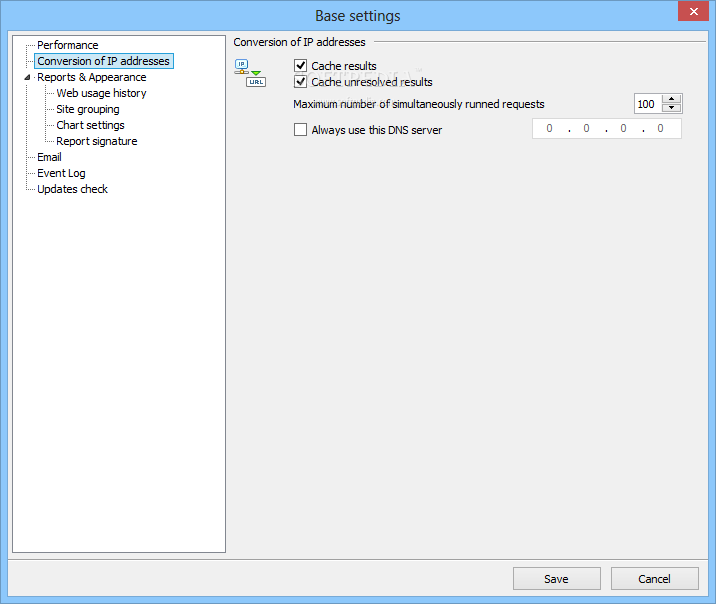The height and width of the screenshot is (604, 716).
Task: Click Maximum number of simultaneously runned requests label
Action: pos(419,104)
